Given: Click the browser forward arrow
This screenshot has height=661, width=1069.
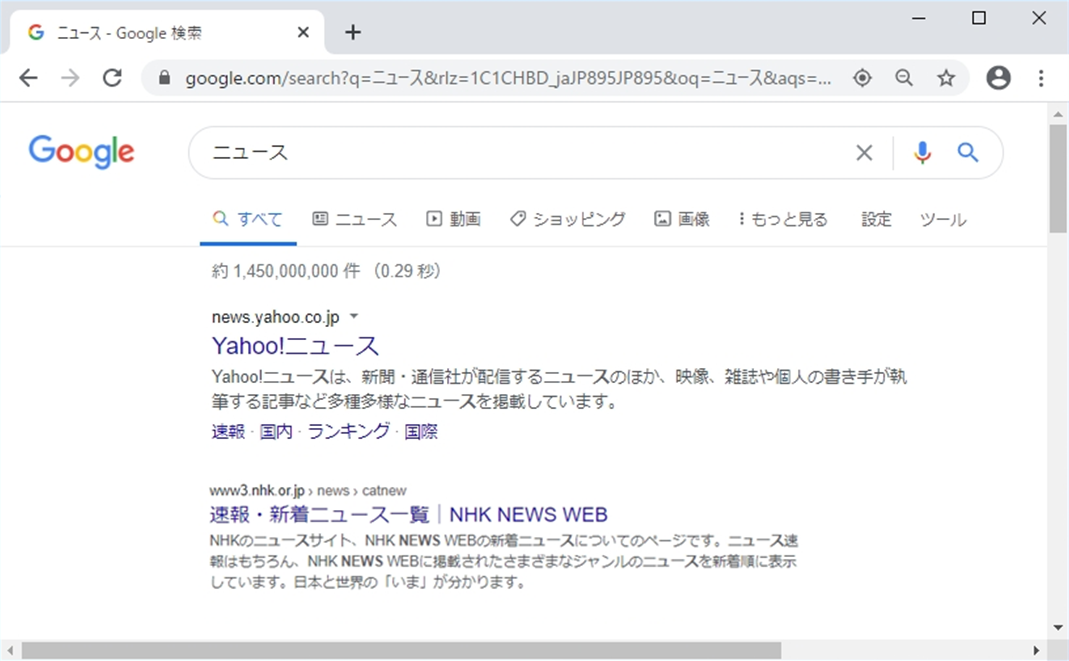Looking at the screenshot, I should [x=70, y=78].
